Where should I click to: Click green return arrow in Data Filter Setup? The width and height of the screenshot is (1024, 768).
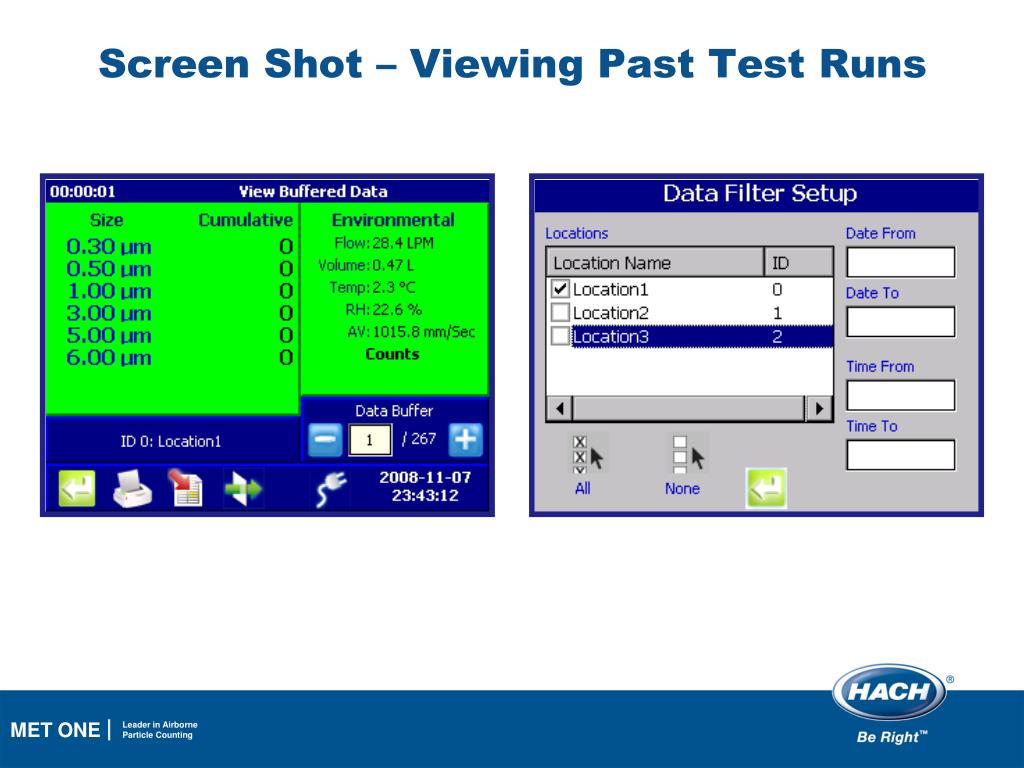click(766, 488)
